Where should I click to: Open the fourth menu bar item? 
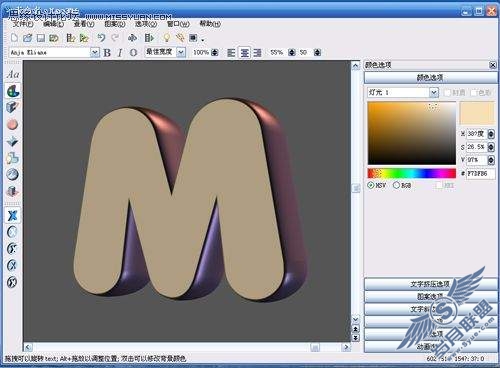coord(115,24)
